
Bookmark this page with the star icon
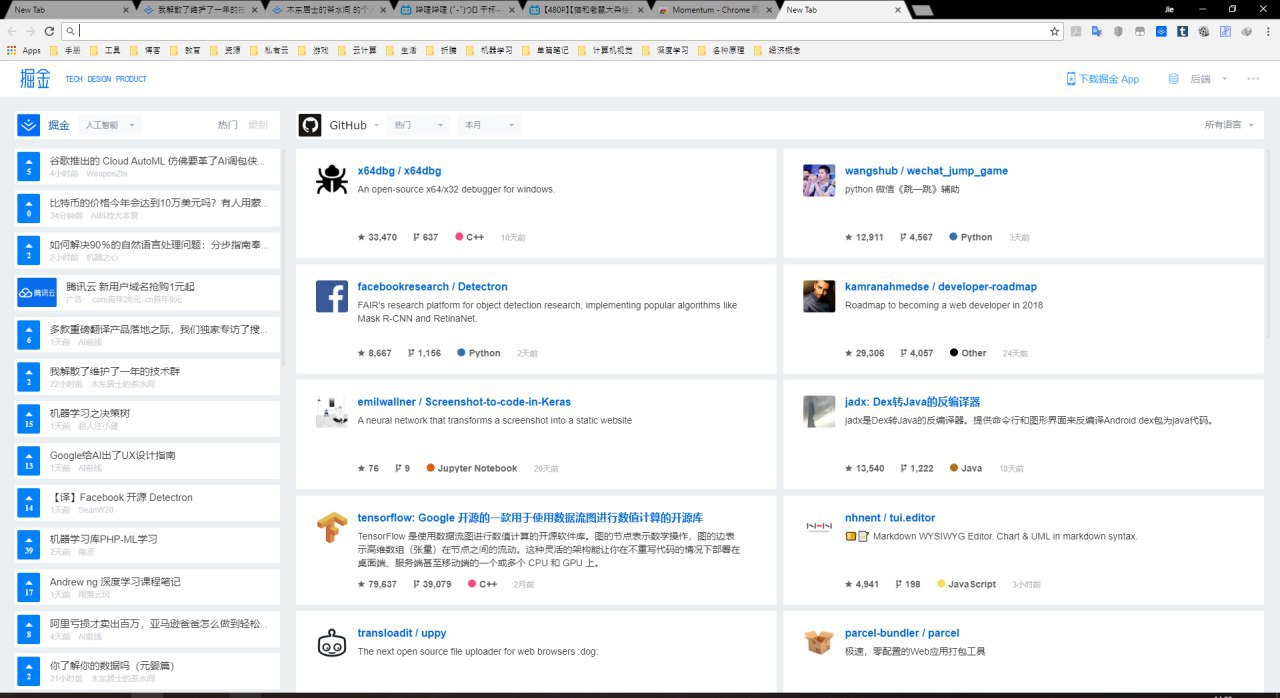click(x=1054, y=31)
